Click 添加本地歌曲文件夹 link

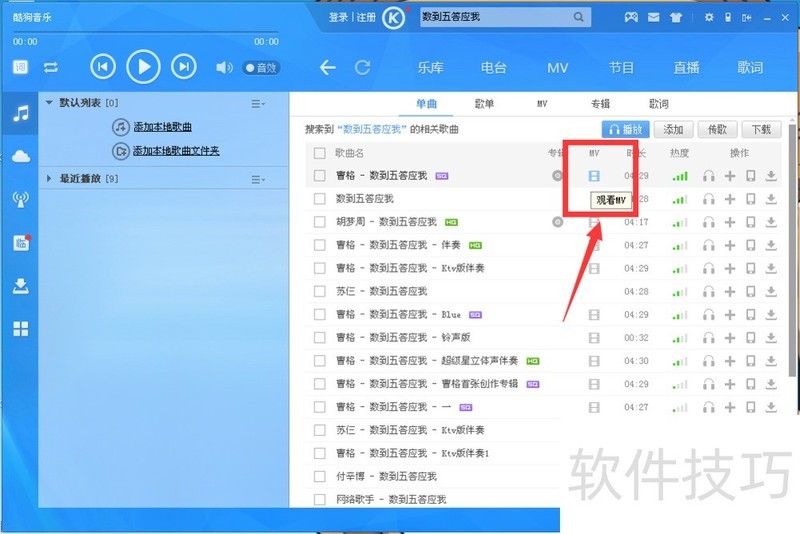[x=176, y=151]
